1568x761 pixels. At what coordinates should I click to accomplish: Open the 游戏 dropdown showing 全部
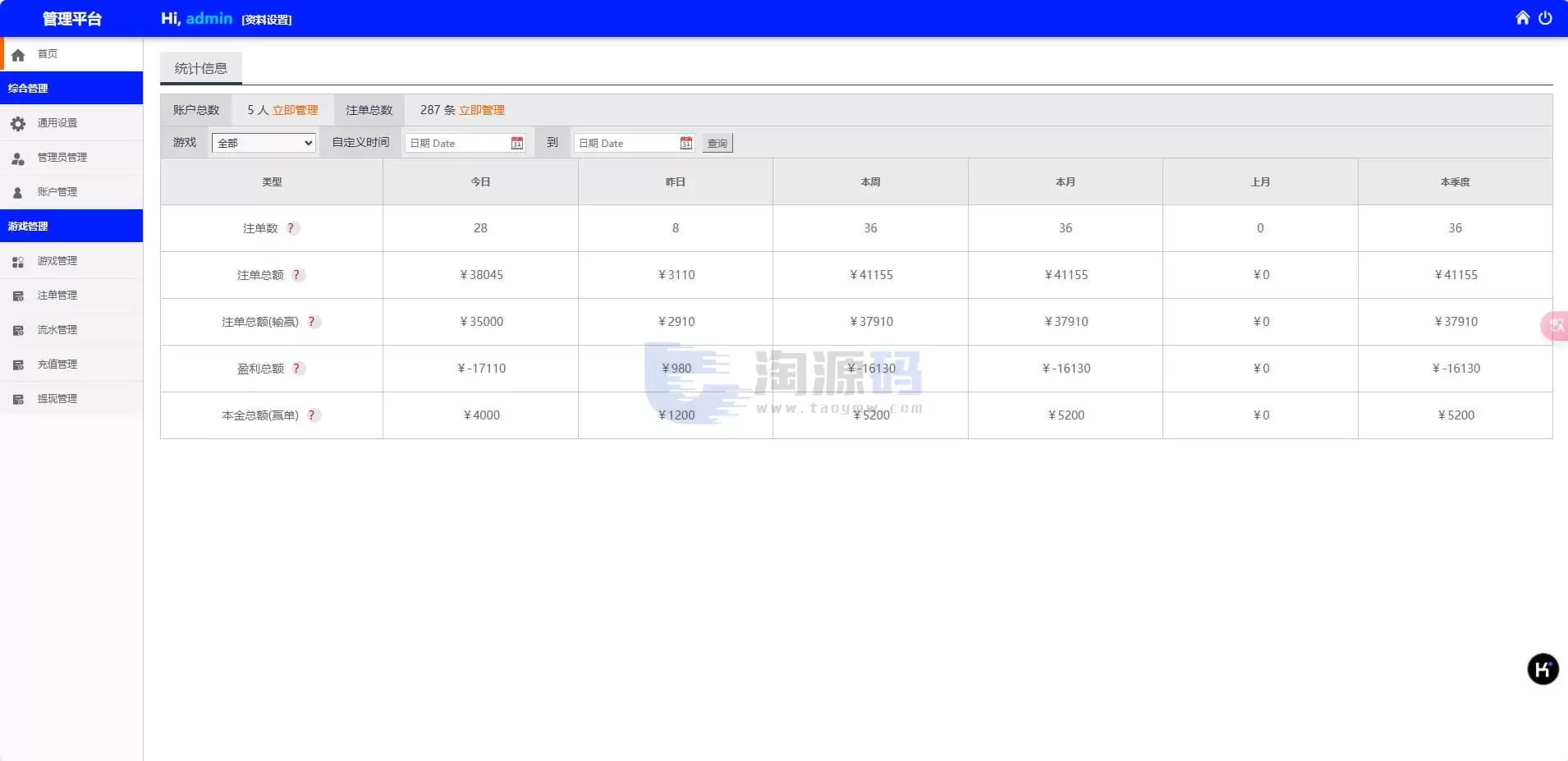[x=264, y=143]
